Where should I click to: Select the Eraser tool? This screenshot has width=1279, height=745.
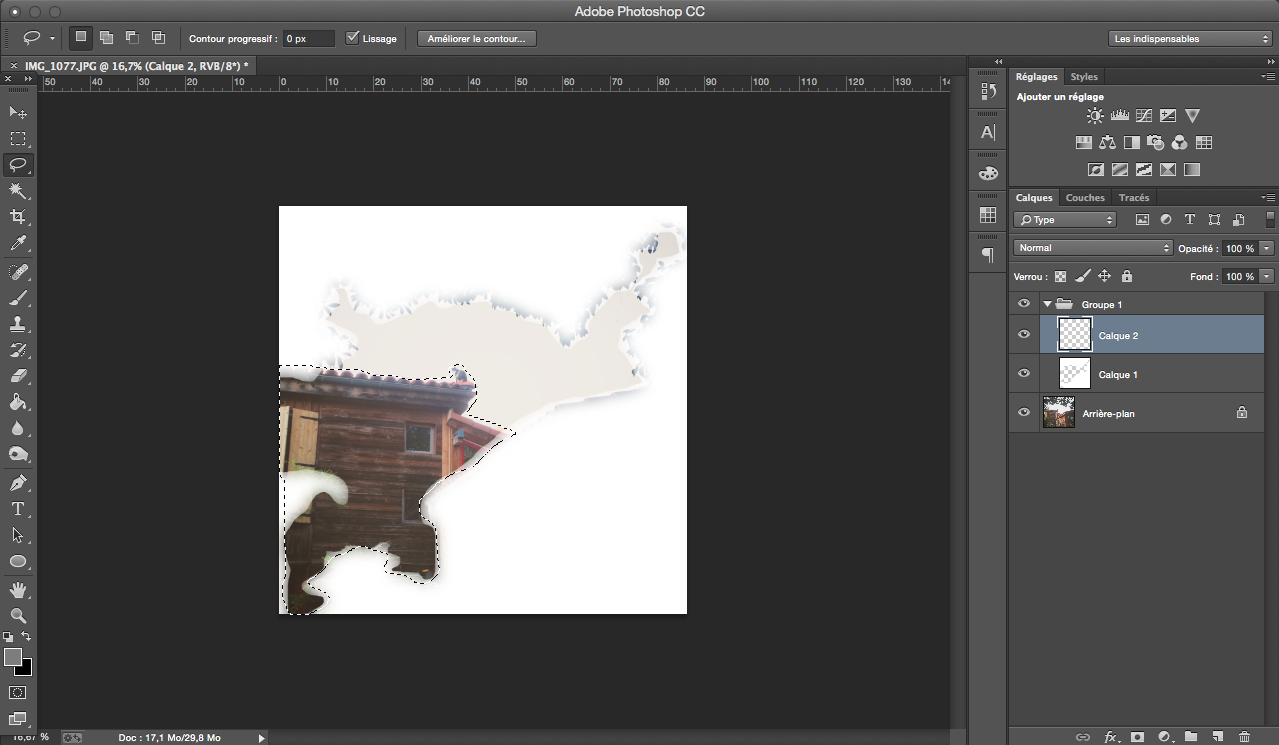(18, 377)
